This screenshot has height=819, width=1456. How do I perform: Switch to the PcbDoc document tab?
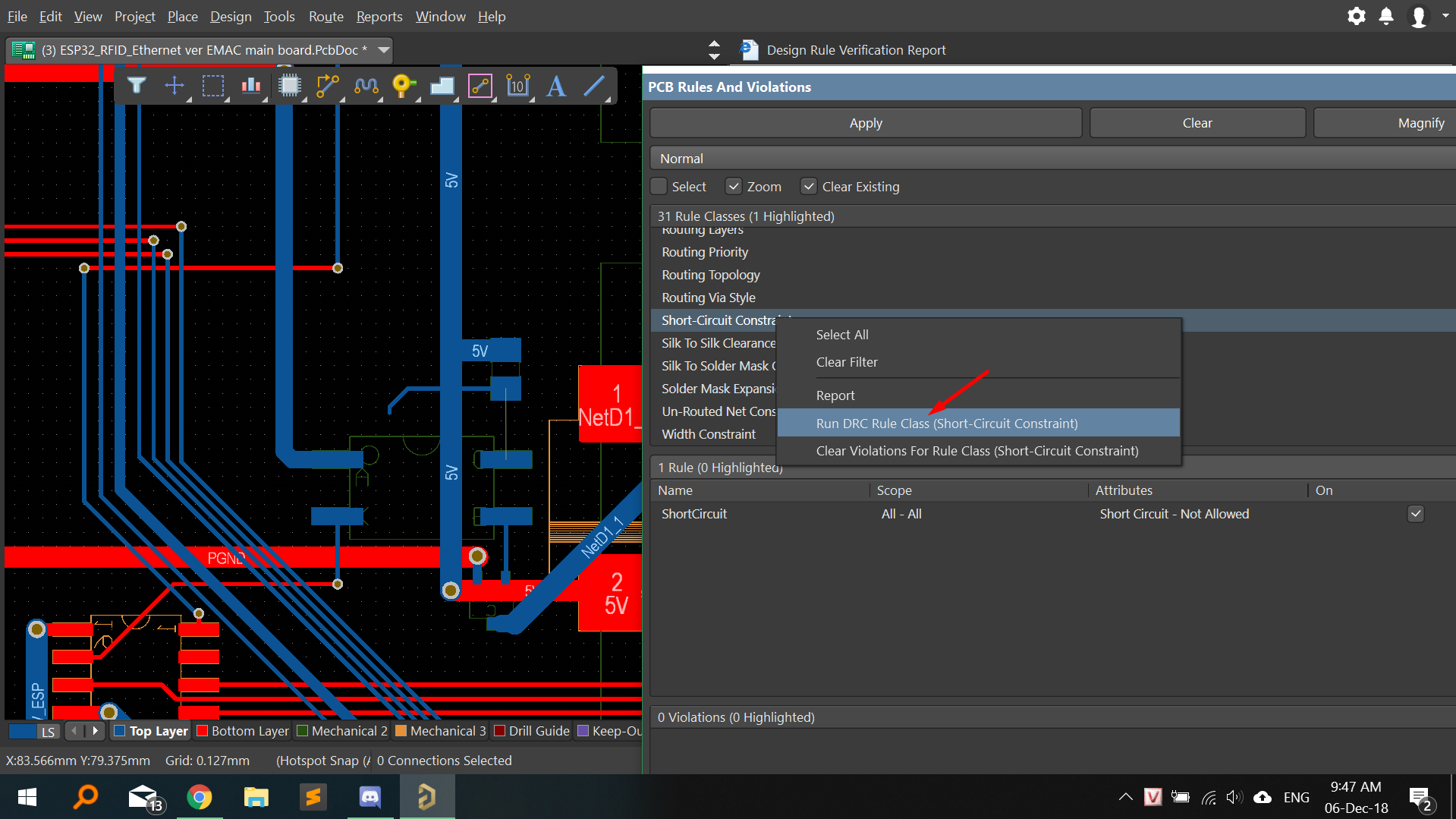coord(200,50)
